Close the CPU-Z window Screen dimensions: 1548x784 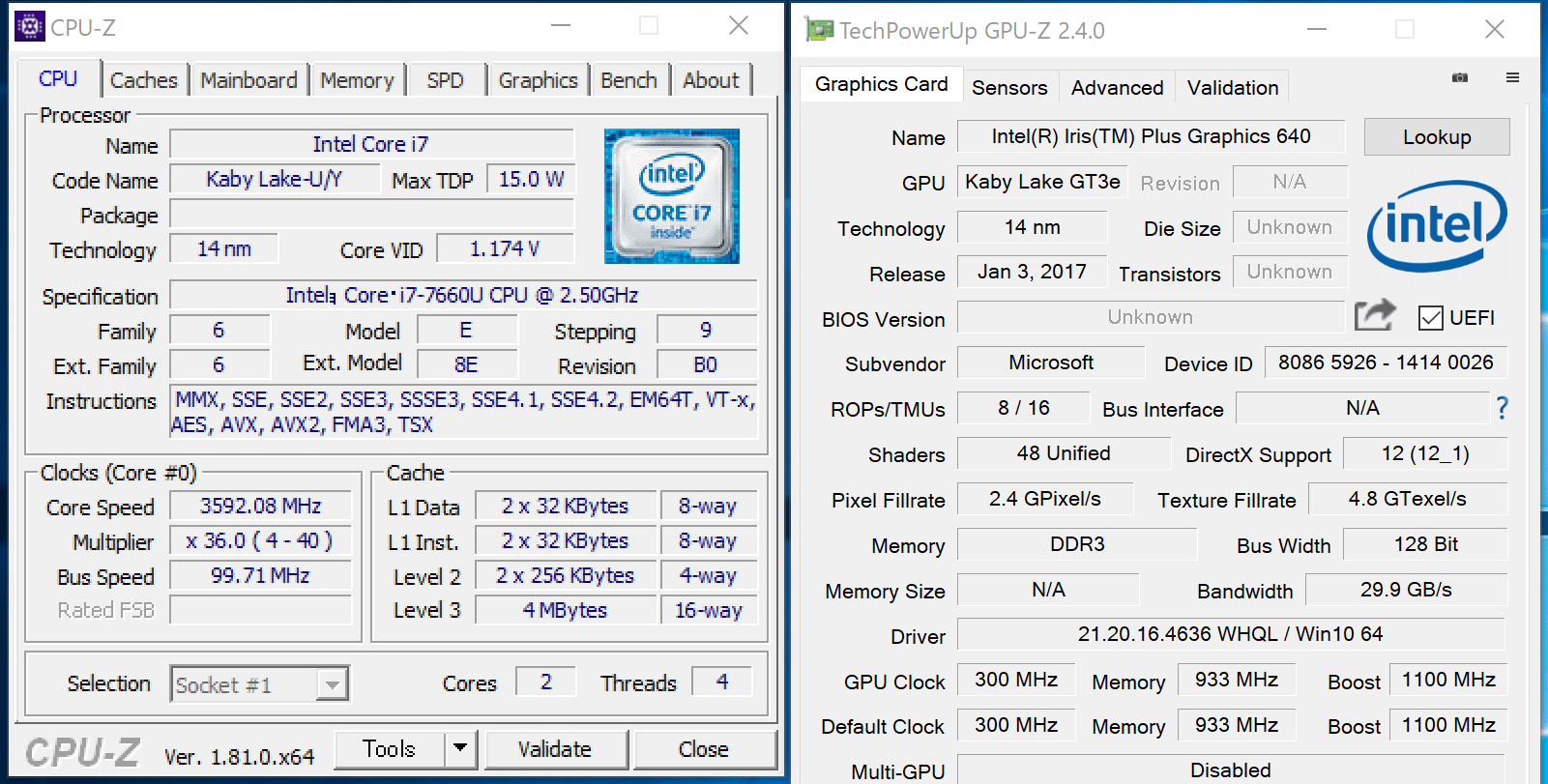[x=739, y=26]
